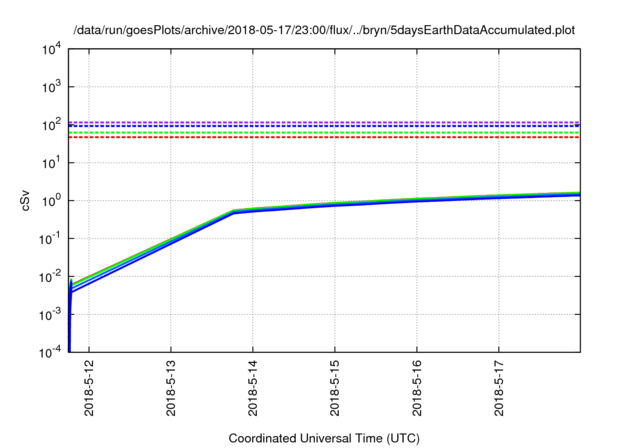The height and width of the screenshot is (448, 640).
Task: Click the y-axis label cSv
Action: pyautogui.click(x=26, y=201)
